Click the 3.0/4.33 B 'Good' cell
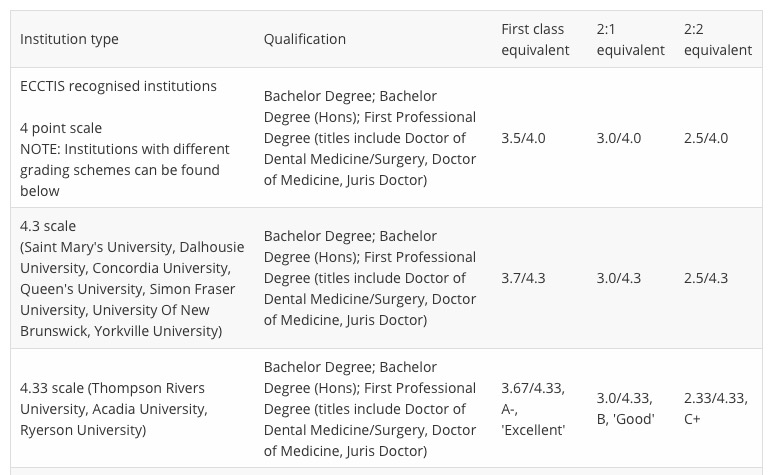The image size is (772, 475). 626,409
